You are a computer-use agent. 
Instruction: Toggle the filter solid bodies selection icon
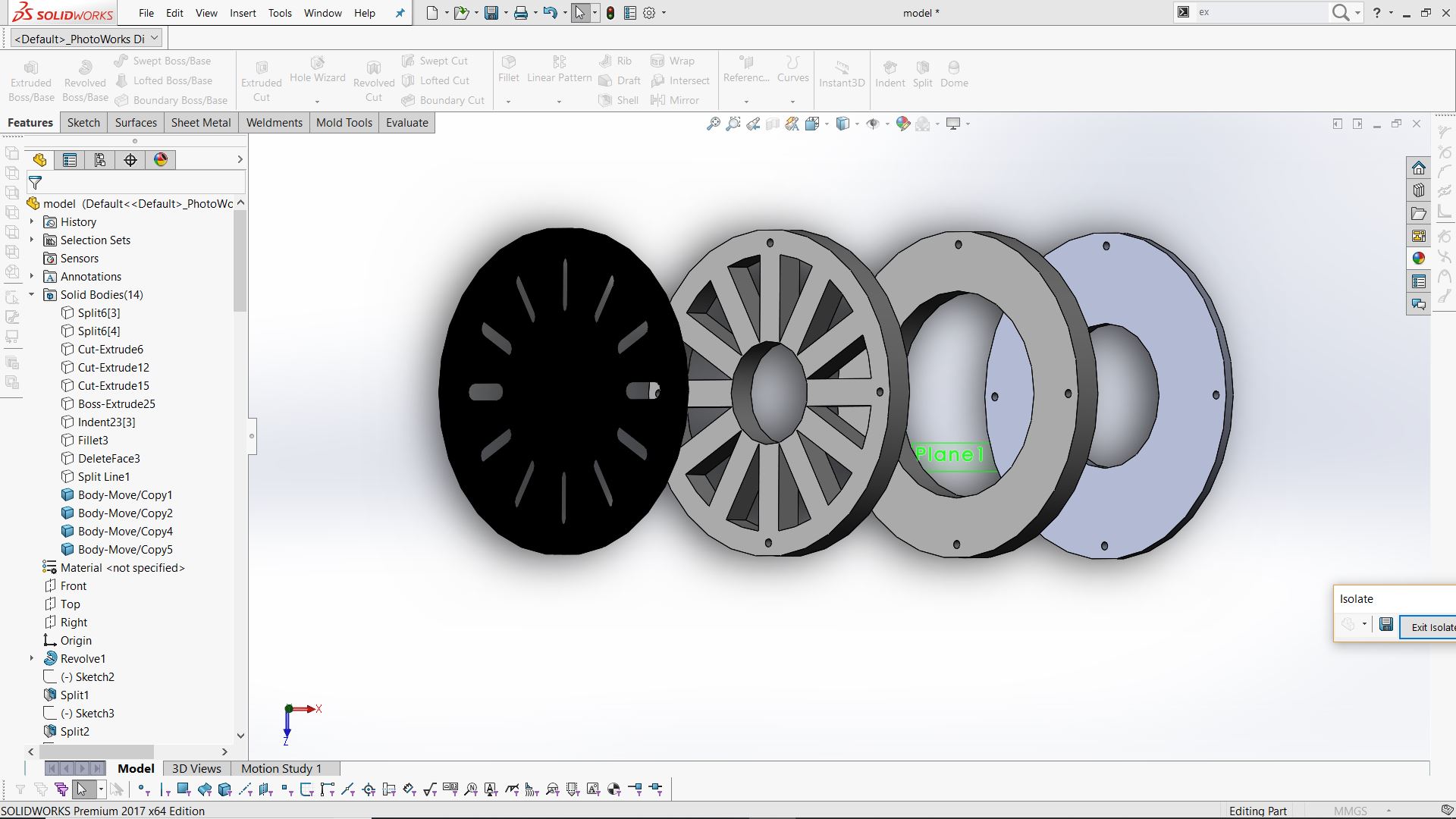coord(224,790)
